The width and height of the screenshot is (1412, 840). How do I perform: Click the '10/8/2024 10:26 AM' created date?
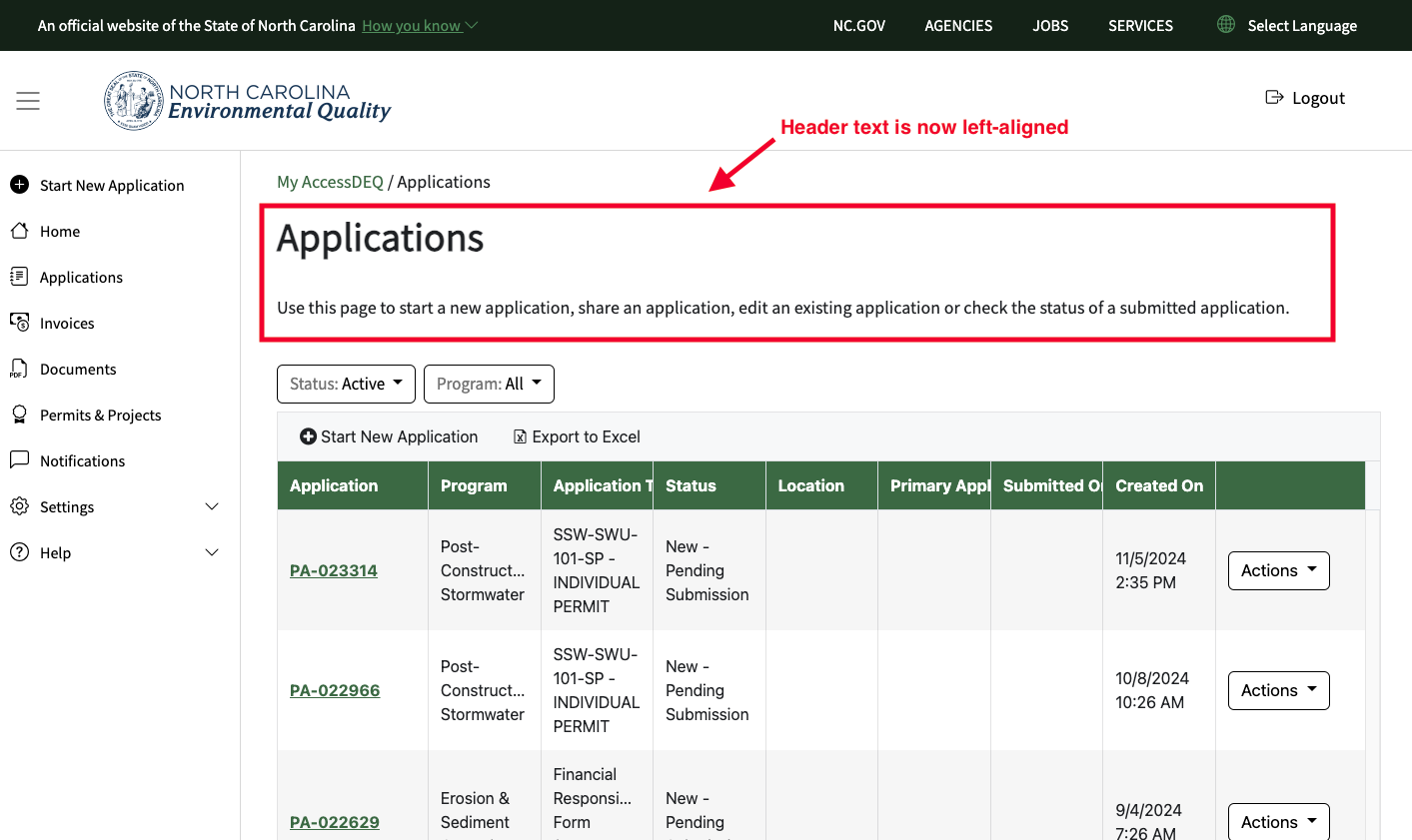tap(1150, 690)
